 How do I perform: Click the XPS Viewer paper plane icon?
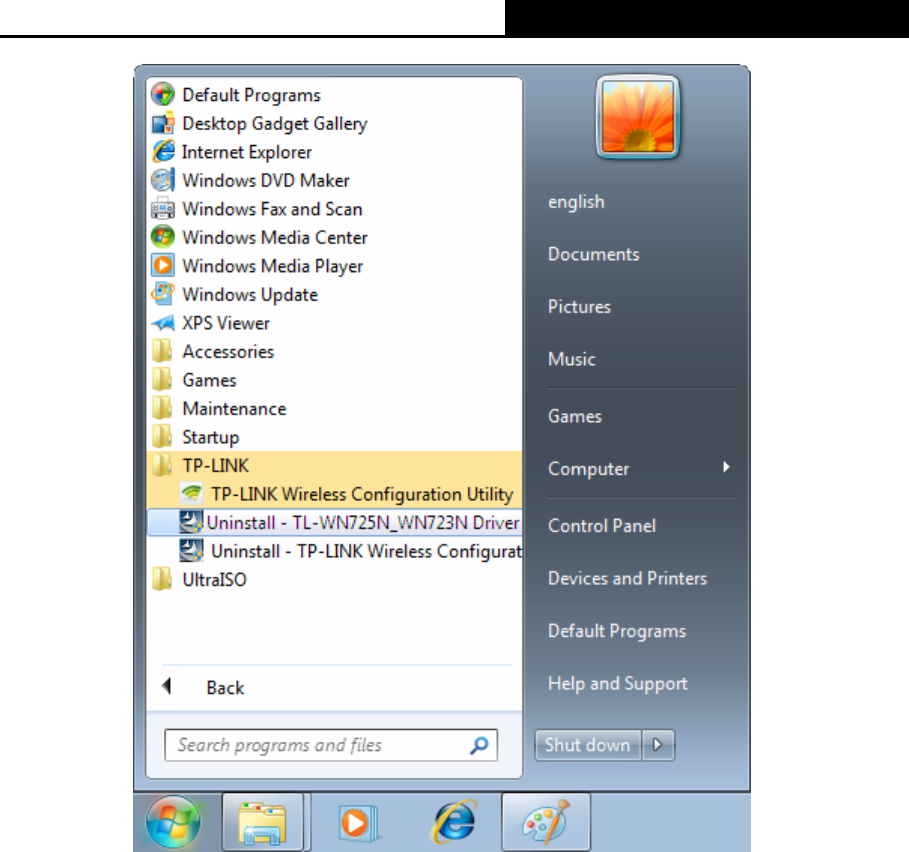click(163, 322)
